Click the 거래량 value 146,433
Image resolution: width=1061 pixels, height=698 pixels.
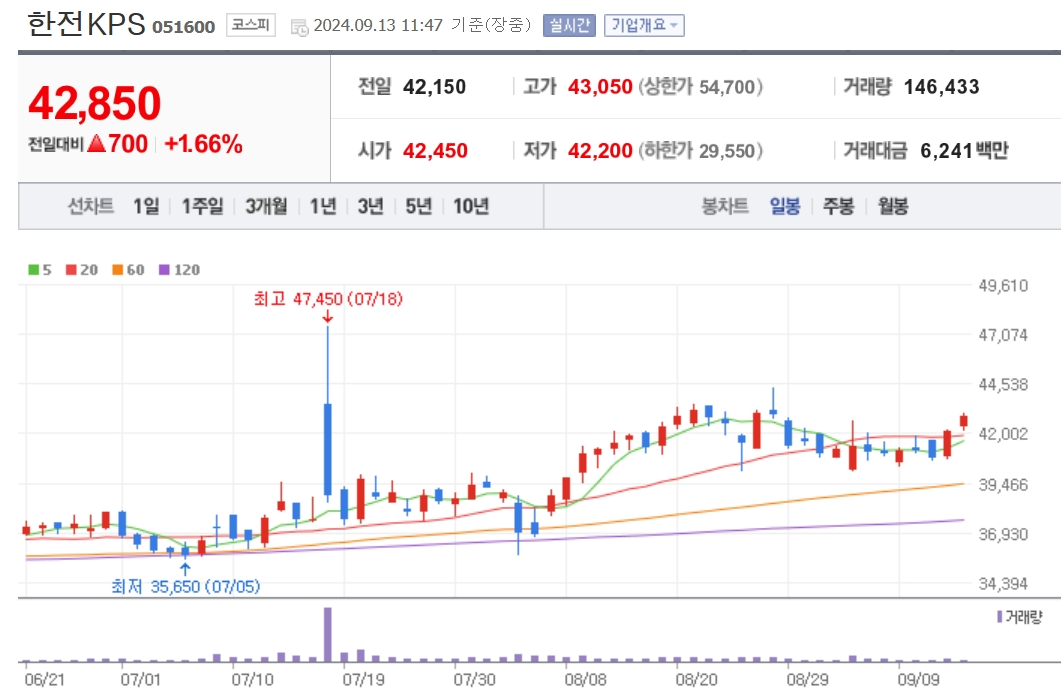tap(941, 87)
